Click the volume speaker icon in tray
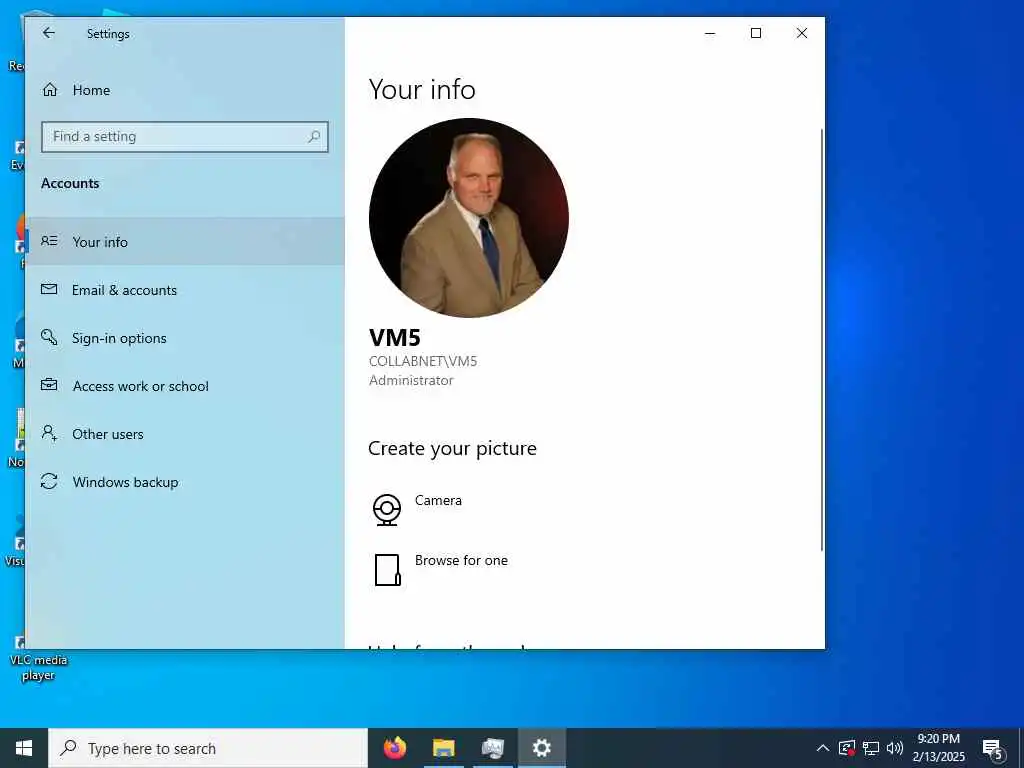1024x768 pixels. (895, 748)
